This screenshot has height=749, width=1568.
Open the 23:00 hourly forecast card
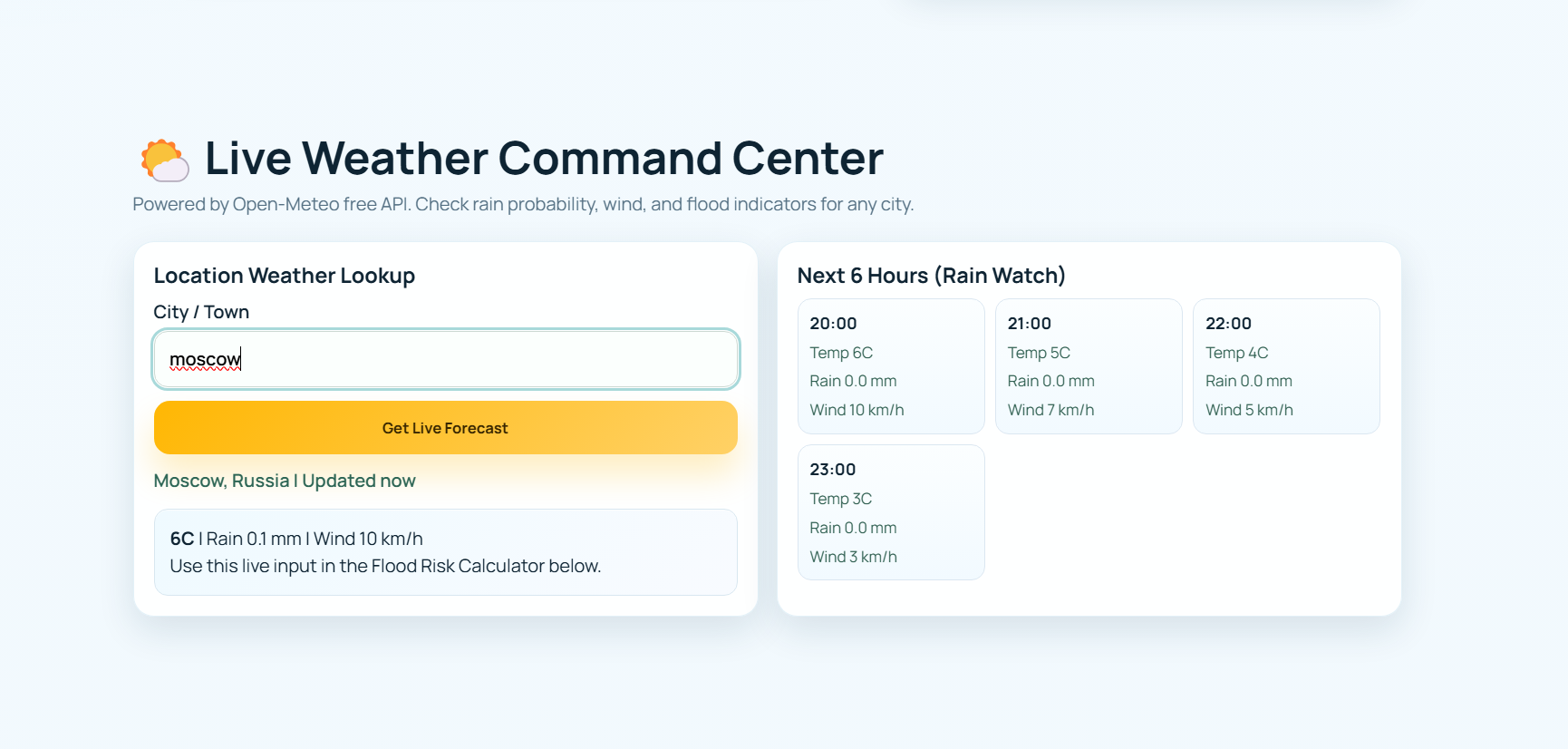pyautogui.click(x=891, y=512)
